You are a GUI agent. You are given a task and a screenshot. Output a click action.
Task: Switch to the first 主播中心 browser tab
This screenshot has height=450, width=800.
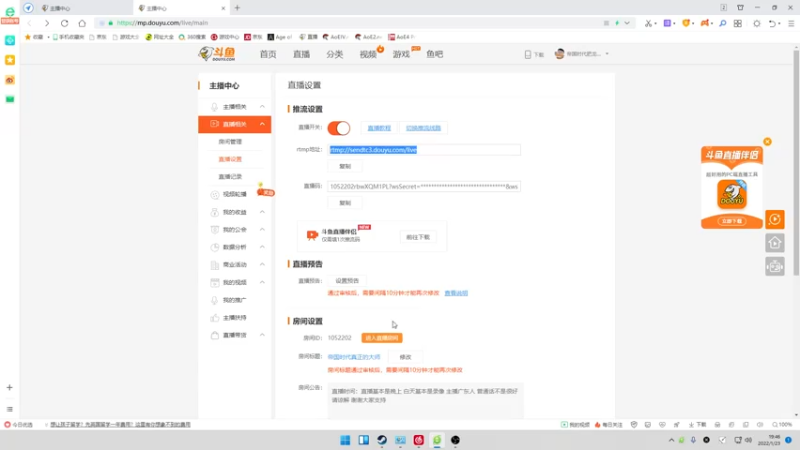[84, 8]
